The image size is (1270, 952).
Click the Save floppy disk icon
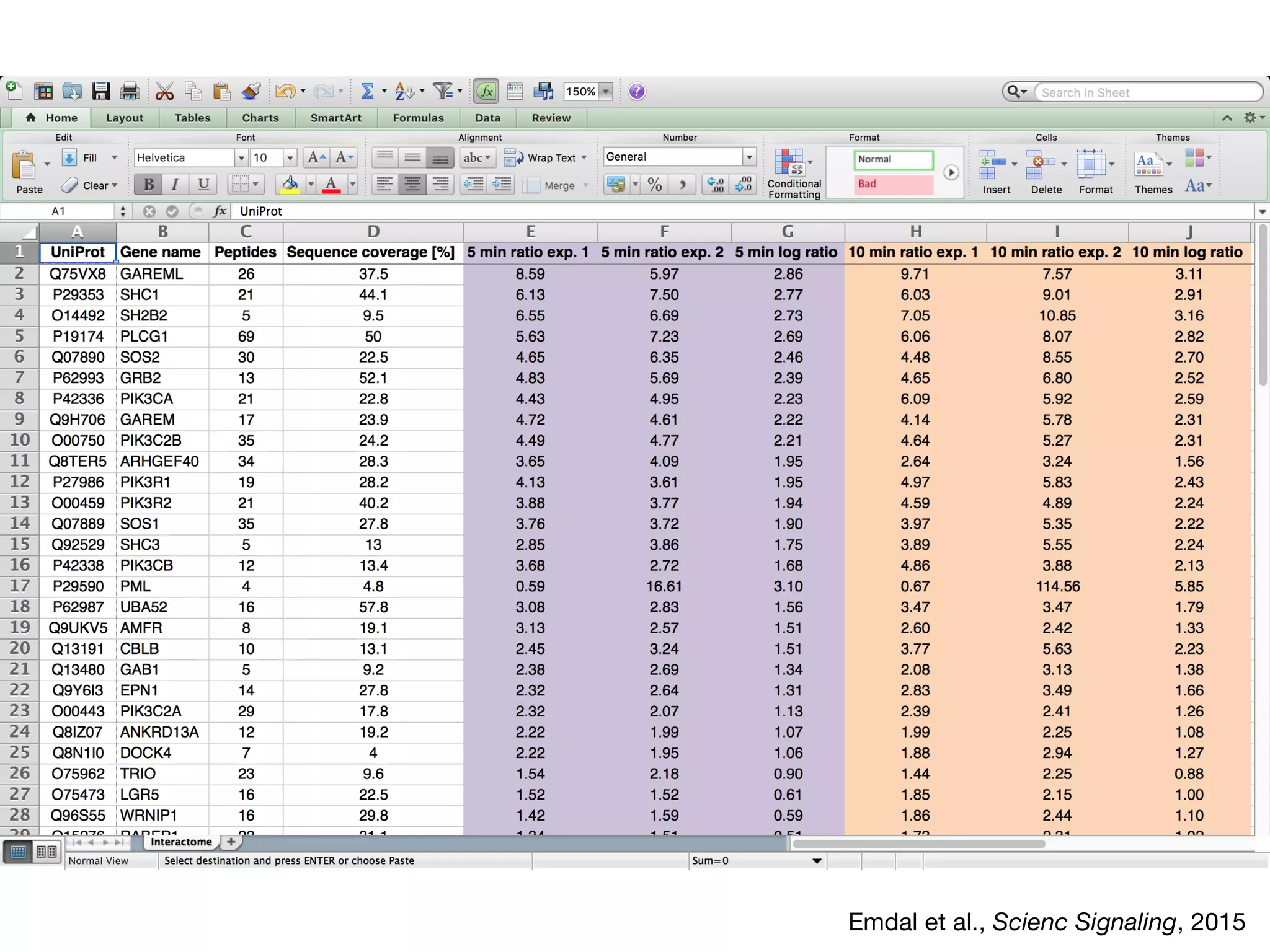[x=100, y=92]
